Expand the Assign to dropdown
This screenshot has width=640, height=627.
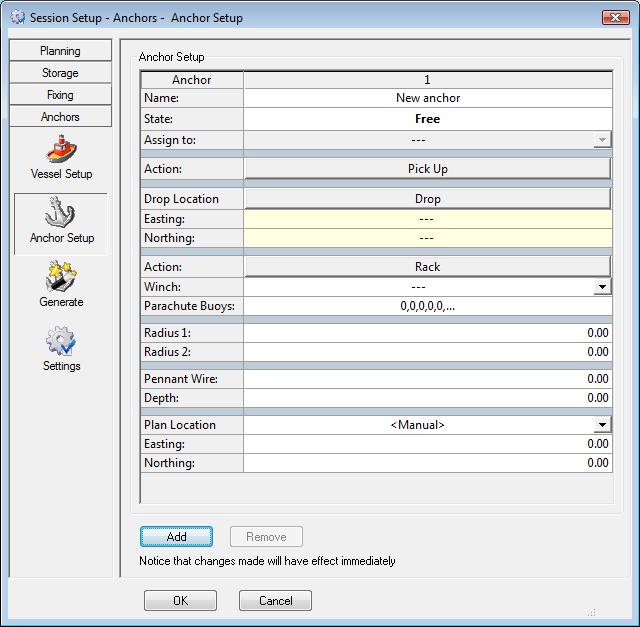click(601, 140)
